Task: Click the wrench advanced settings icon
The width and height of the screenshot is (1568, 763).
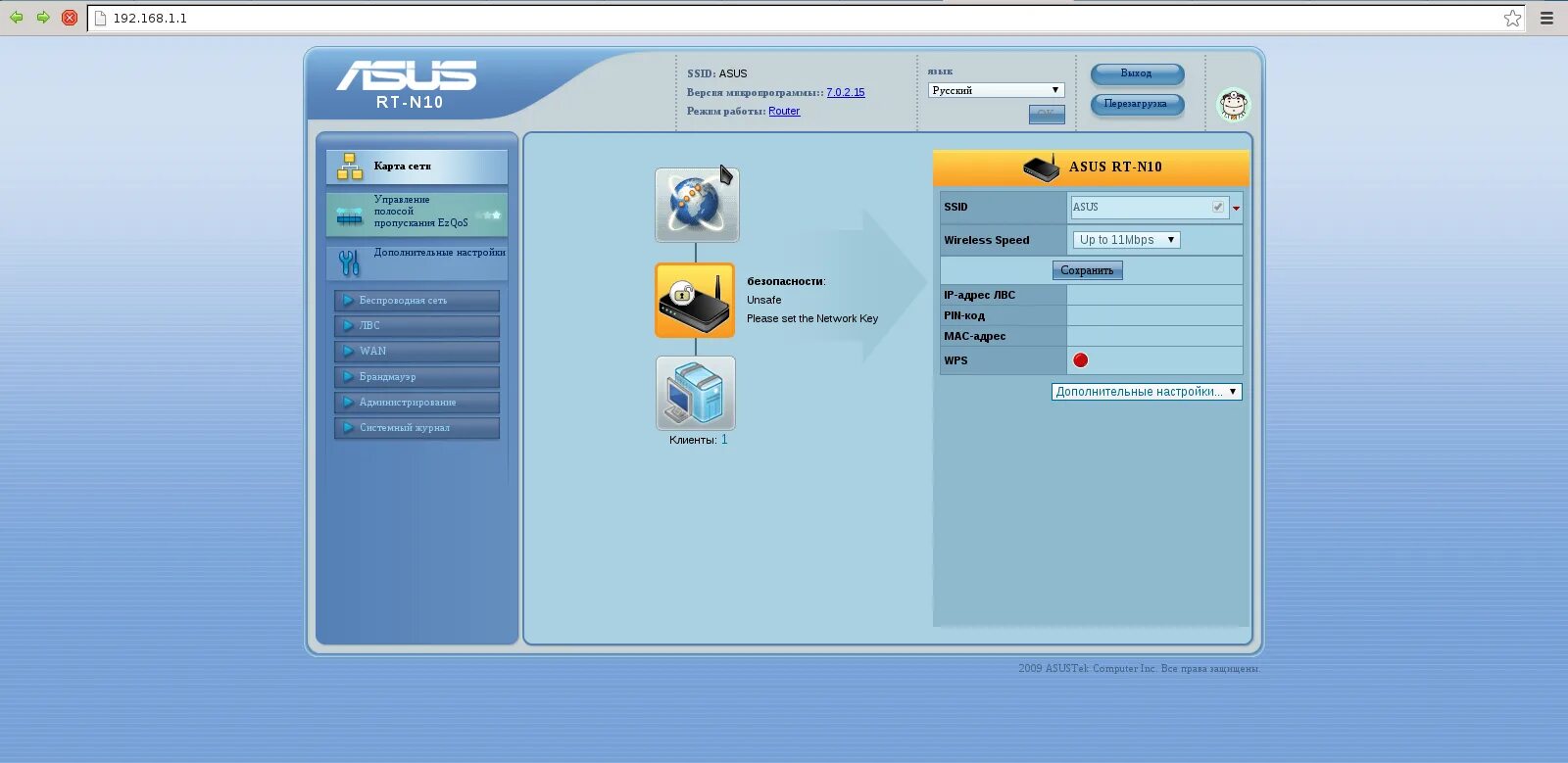Action: pyautogui.click(x=349, y=262)
